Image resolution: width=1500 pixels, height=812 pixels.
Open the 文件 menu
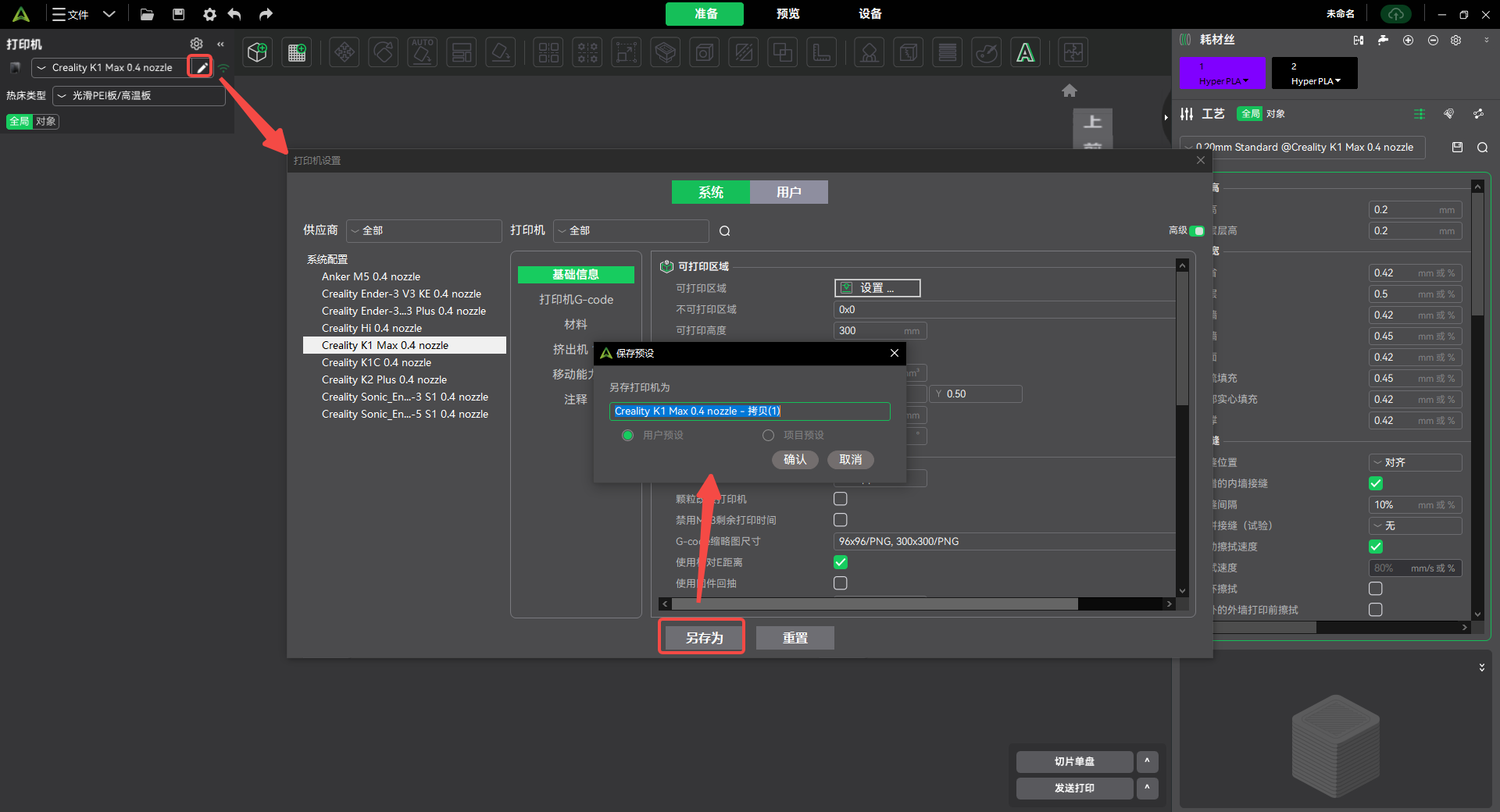[71, 14]
